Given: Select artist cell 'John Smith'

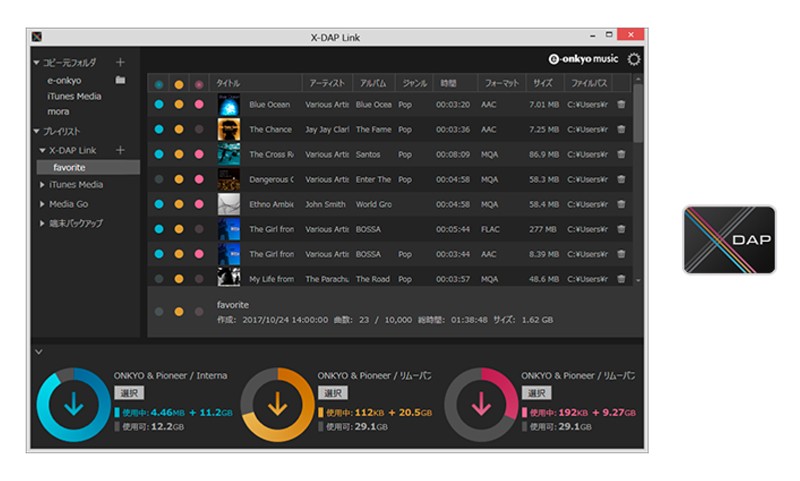Looking at the screenshot, I should pos(326,204).
